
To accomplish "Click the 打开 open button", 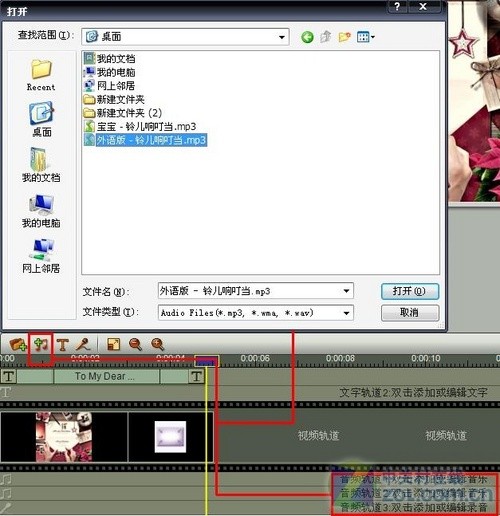I will (x=410, y=291).
